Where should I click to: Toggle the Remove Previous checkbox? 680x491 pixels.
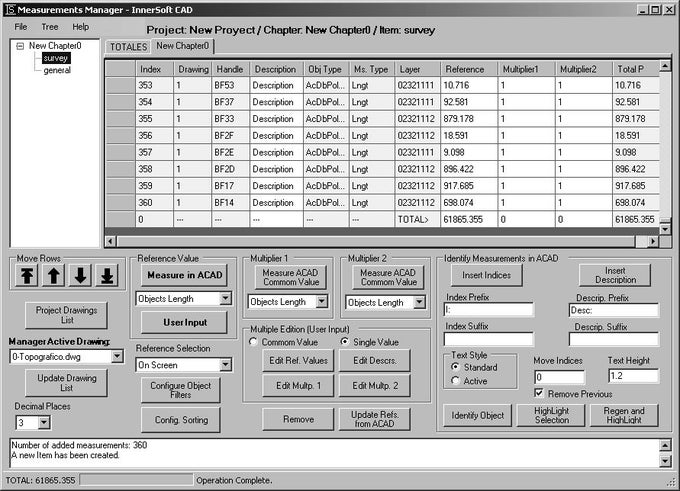click(539, 393)
